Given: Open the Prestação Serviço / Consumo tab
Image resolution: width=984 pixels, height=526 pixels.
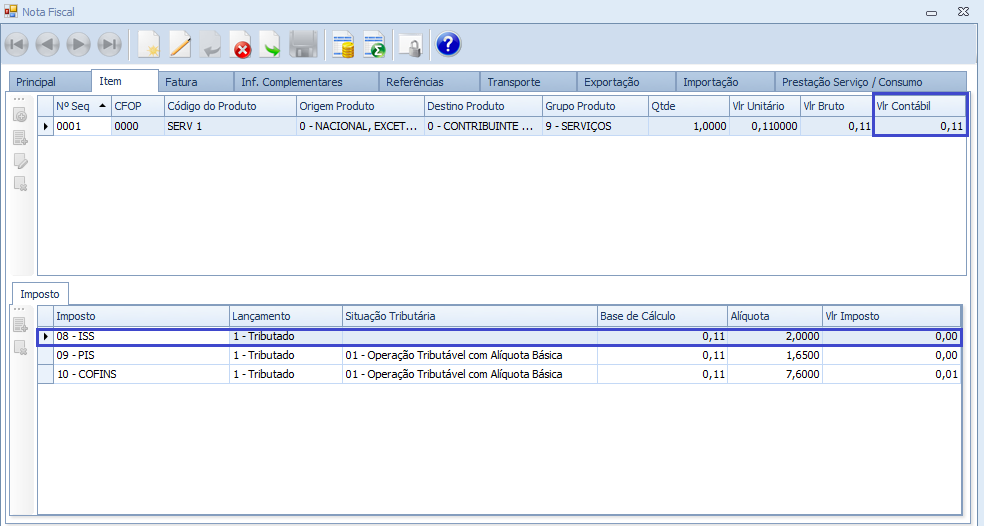Looking at the screenshot, I should coord(852,82).
